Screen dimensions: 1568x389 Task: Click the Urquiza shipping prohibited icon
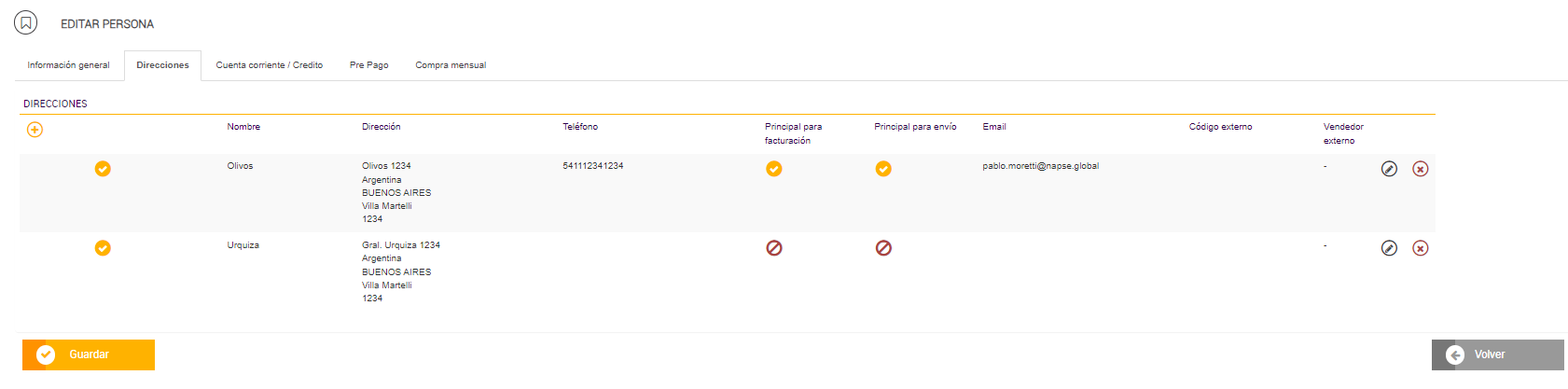coord(883,248)
